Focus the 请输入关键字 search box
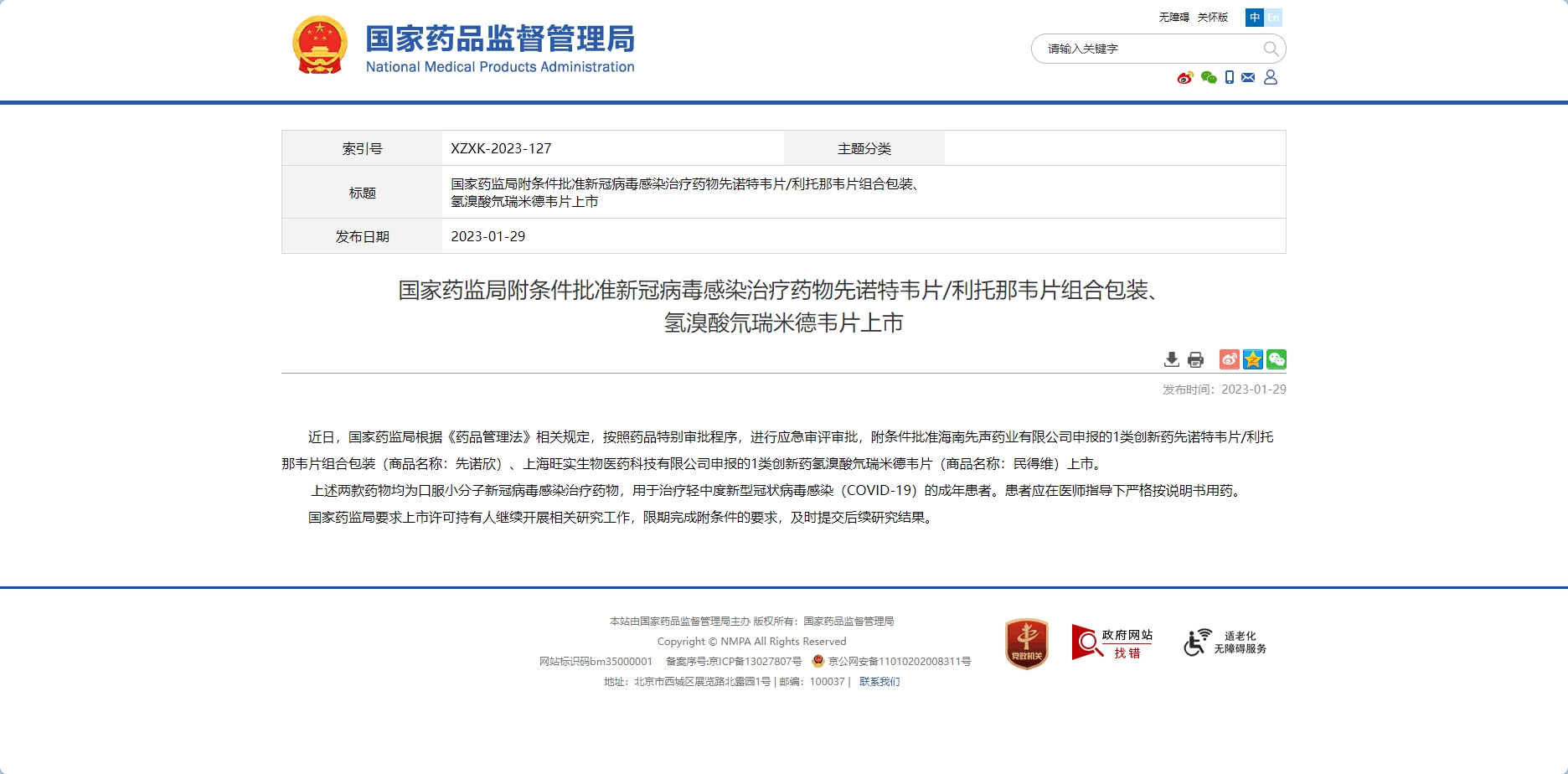This screenshot has width=1568, height=774. tap(1148, 49)
